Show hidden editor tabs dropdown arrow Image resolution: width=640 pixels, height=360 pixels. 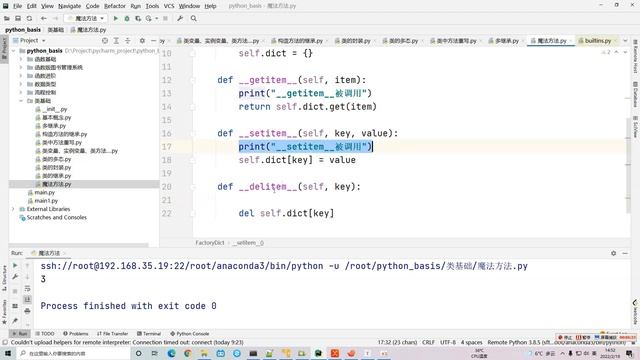(x=625, y=40)
